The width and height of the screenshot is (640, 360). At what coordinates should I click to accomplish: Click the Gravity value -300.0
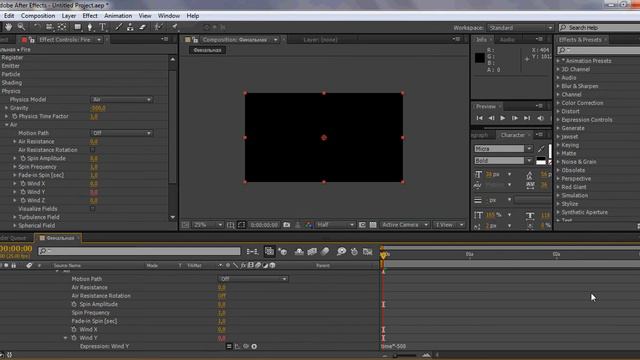[x=98, y=108]
